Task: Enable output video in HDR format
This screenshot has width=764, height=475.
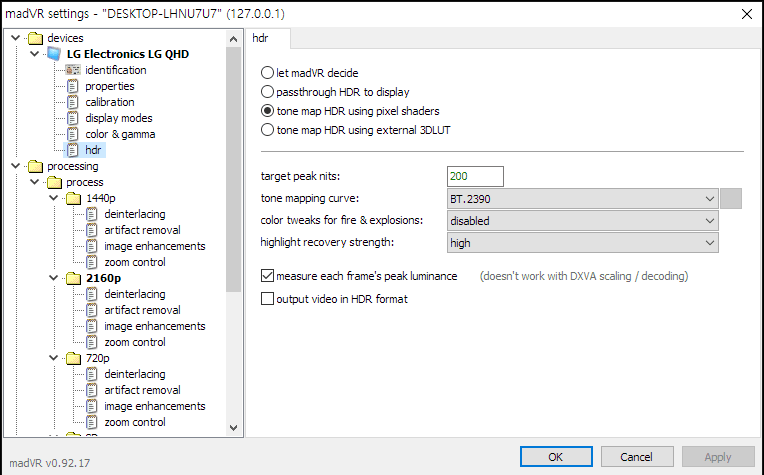Action: [x=267, y=298]
